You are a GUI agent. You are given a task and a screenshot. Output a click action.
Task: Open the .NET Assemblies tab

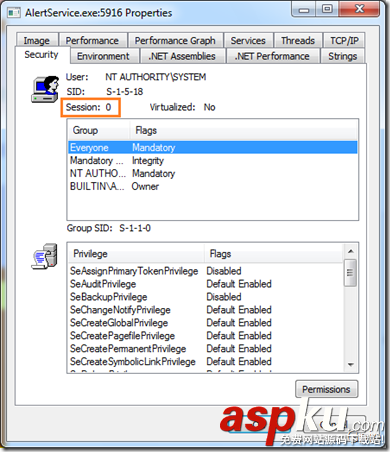[x=182, y=56]
